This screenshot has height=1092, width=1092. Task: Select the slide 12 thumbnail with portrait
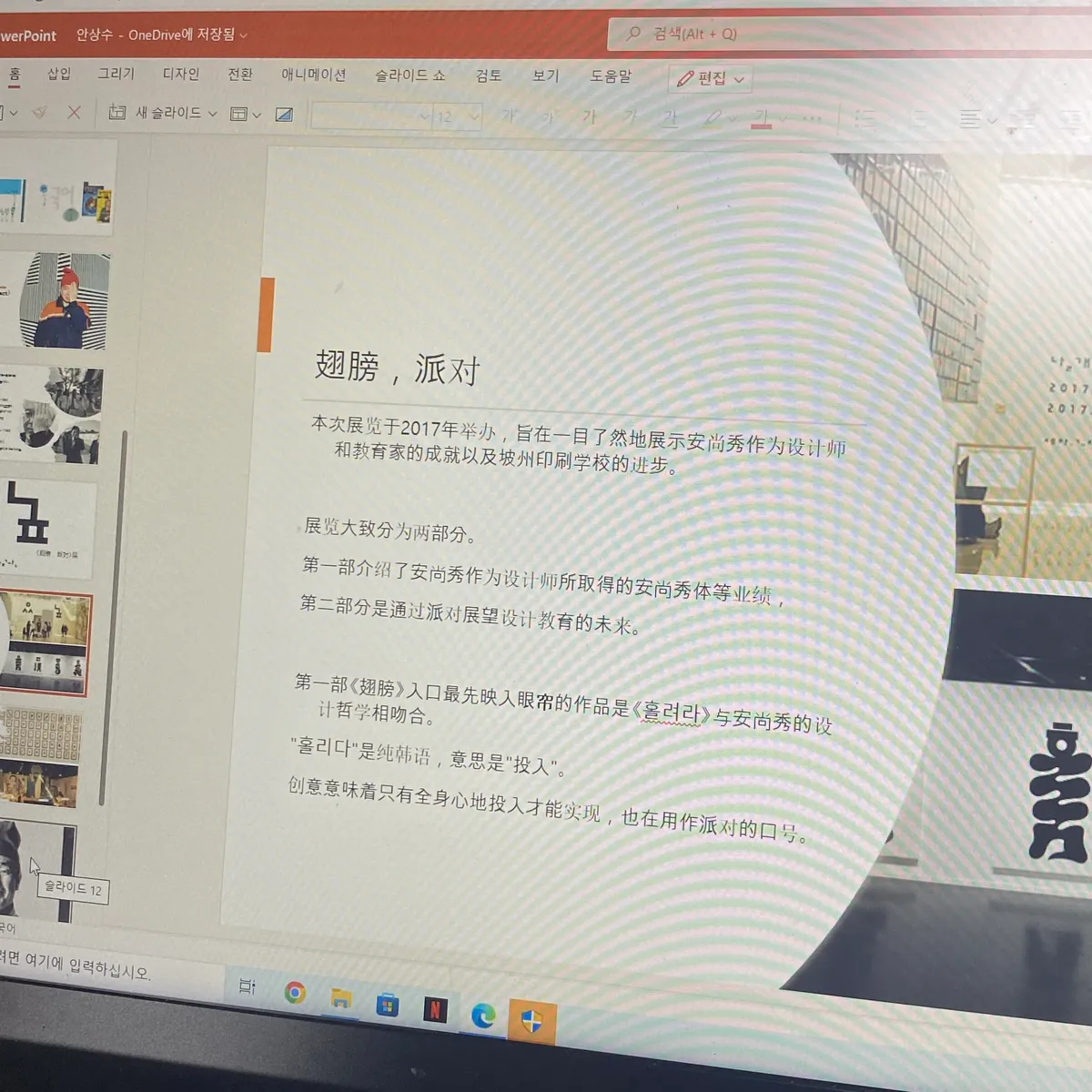click(36, 871)
